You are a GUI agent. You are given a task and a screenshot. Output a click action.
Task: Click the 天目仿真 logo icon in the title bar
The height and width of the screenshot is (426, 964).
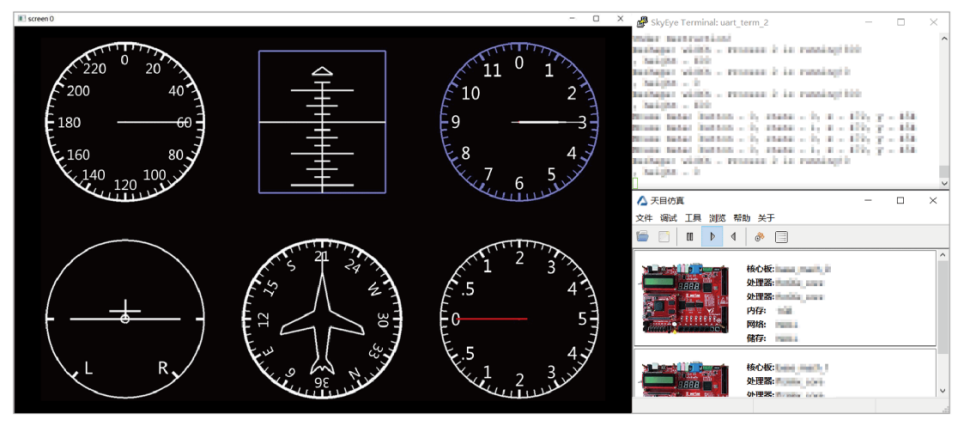(642, 200)
